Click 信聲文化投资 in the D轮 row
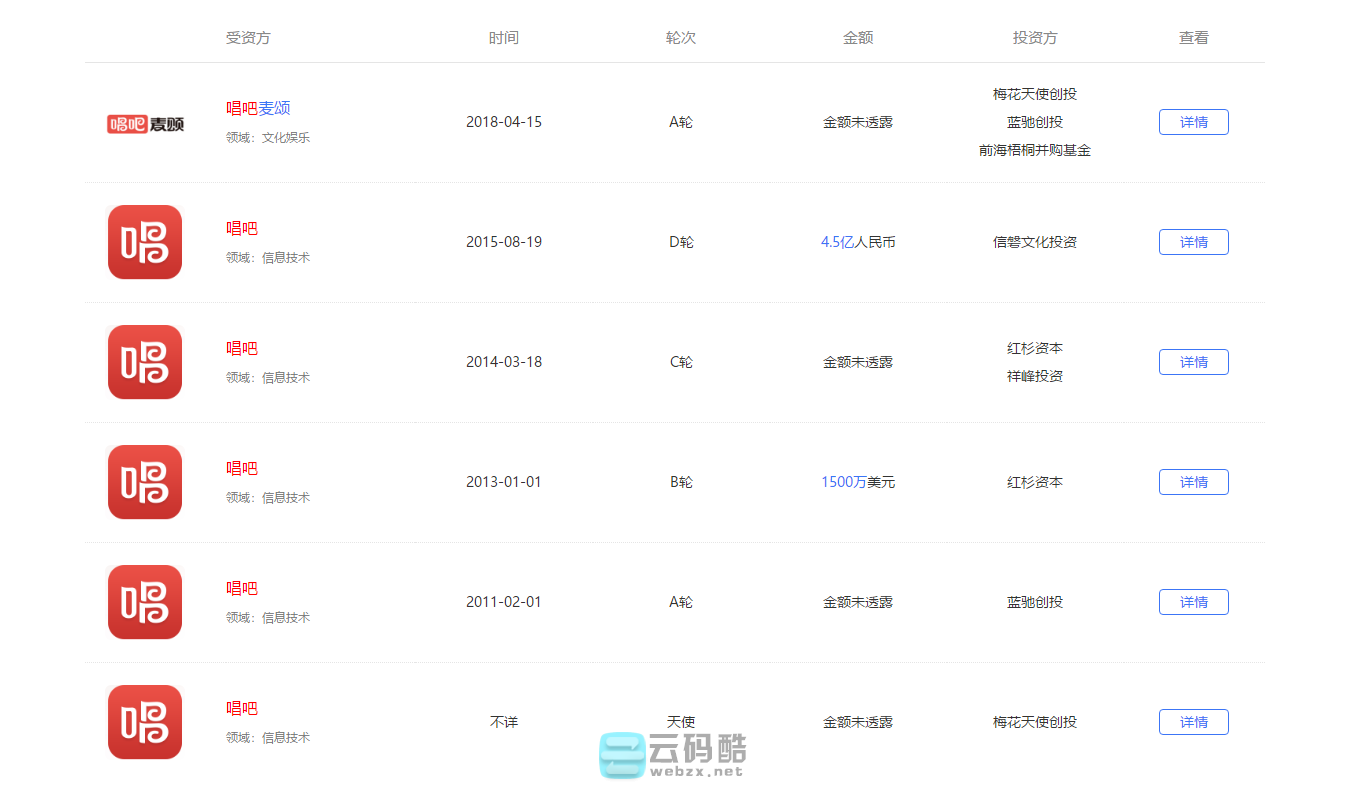 [x=1034, y=241]
